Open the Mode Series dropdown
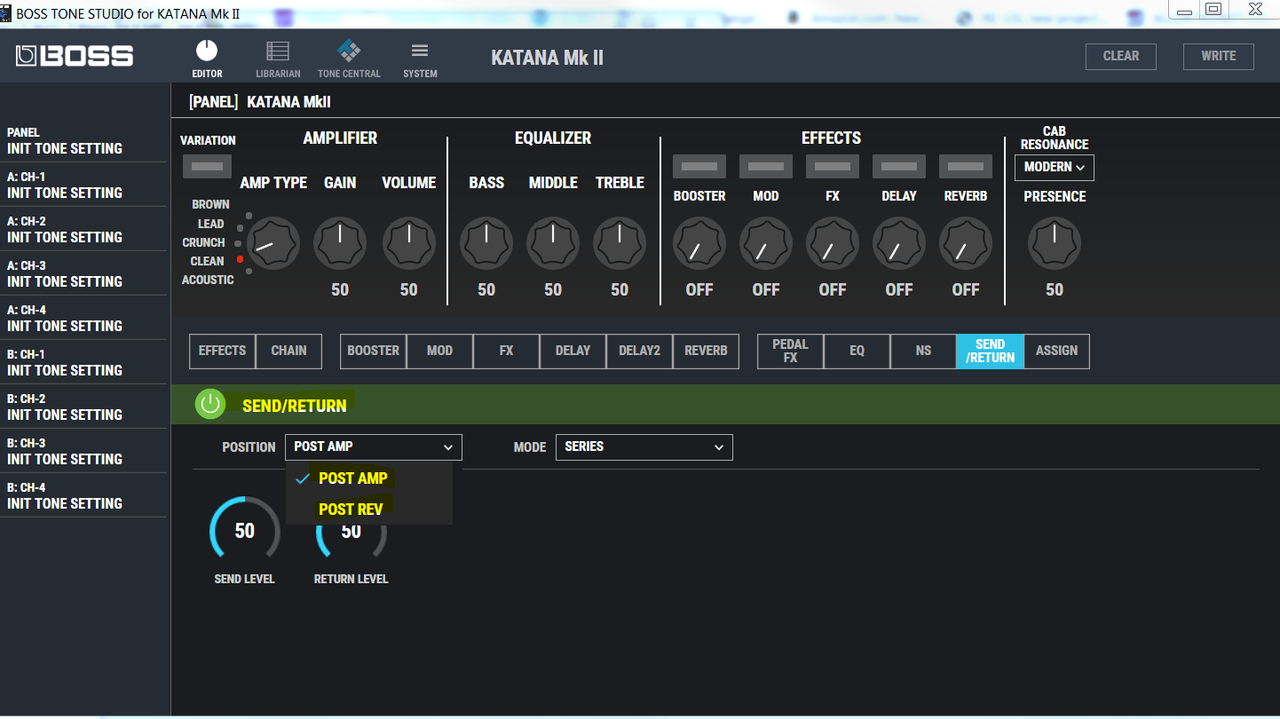Screen dimensions: 1280x719 (644, 447)
